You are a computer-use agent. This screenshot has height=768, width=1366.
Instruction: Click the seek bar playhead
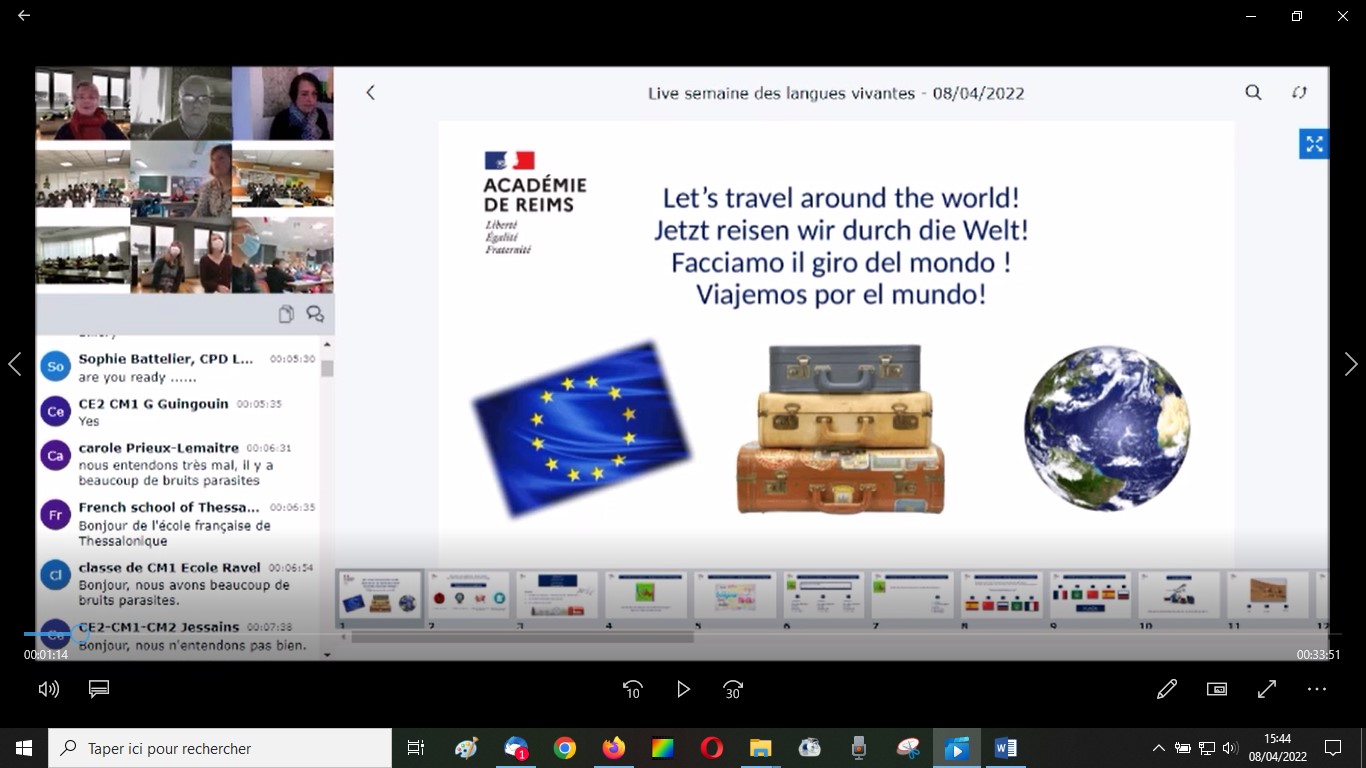pos(80,634)
